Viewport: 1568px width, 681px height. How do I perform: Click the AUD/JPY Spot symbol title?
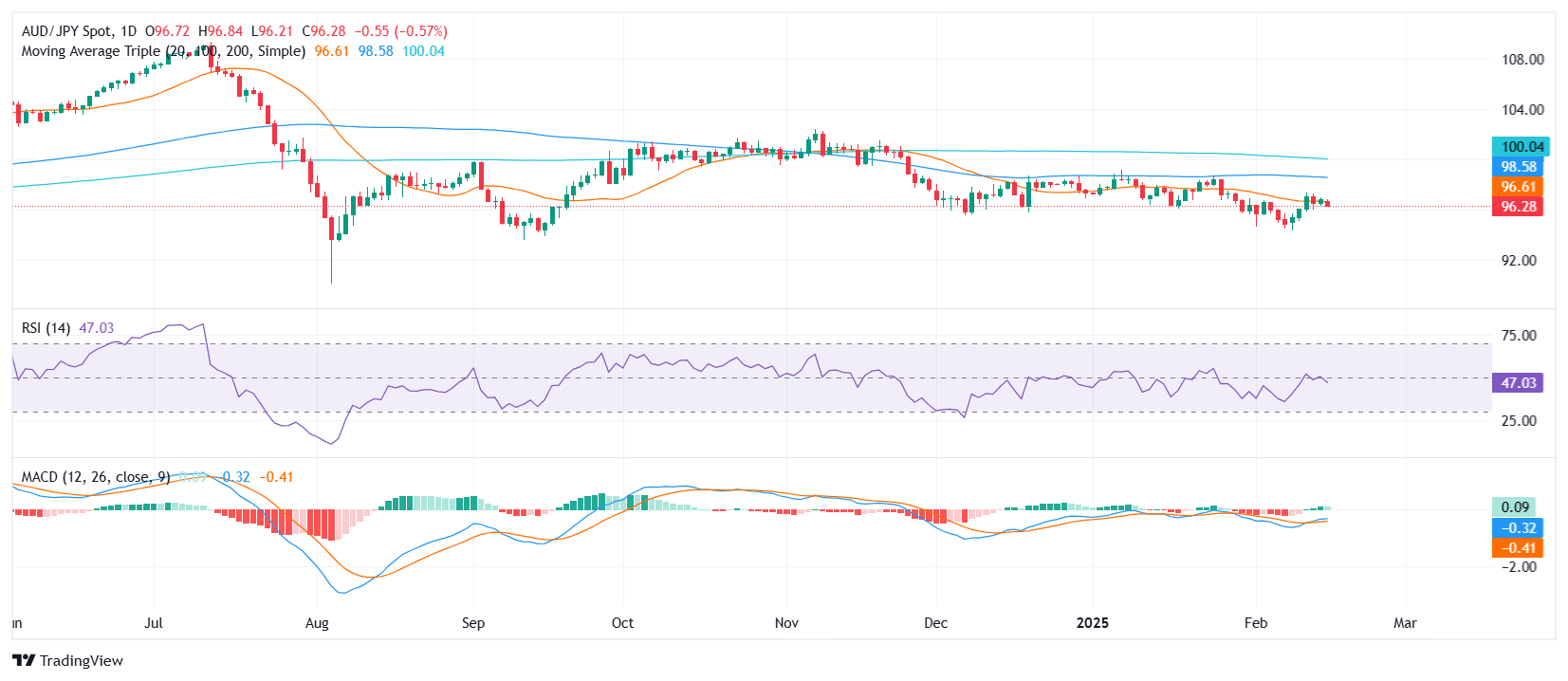point(79,31)
